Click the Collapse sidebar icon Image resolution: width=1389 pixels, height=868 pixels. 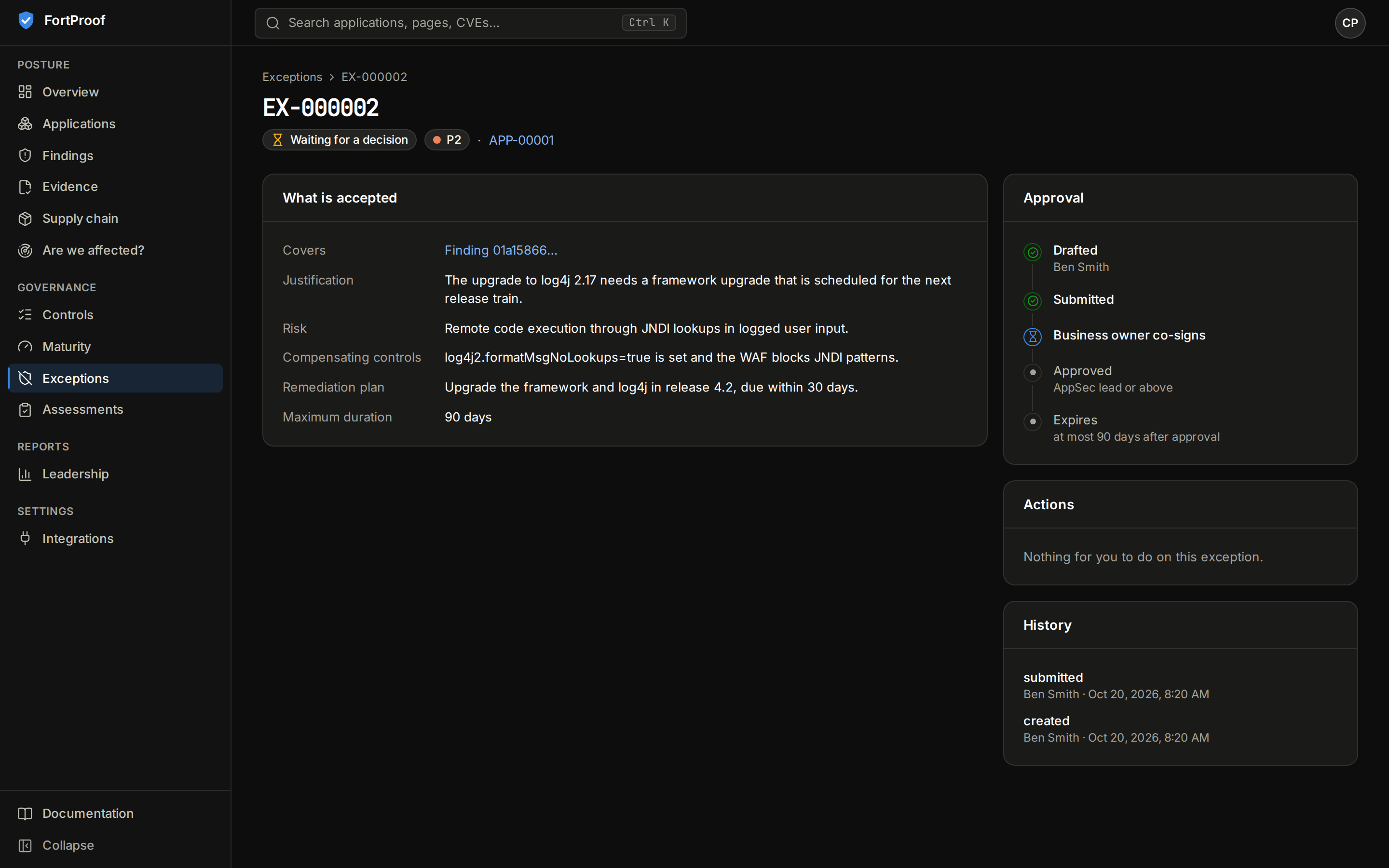point(25,846)
